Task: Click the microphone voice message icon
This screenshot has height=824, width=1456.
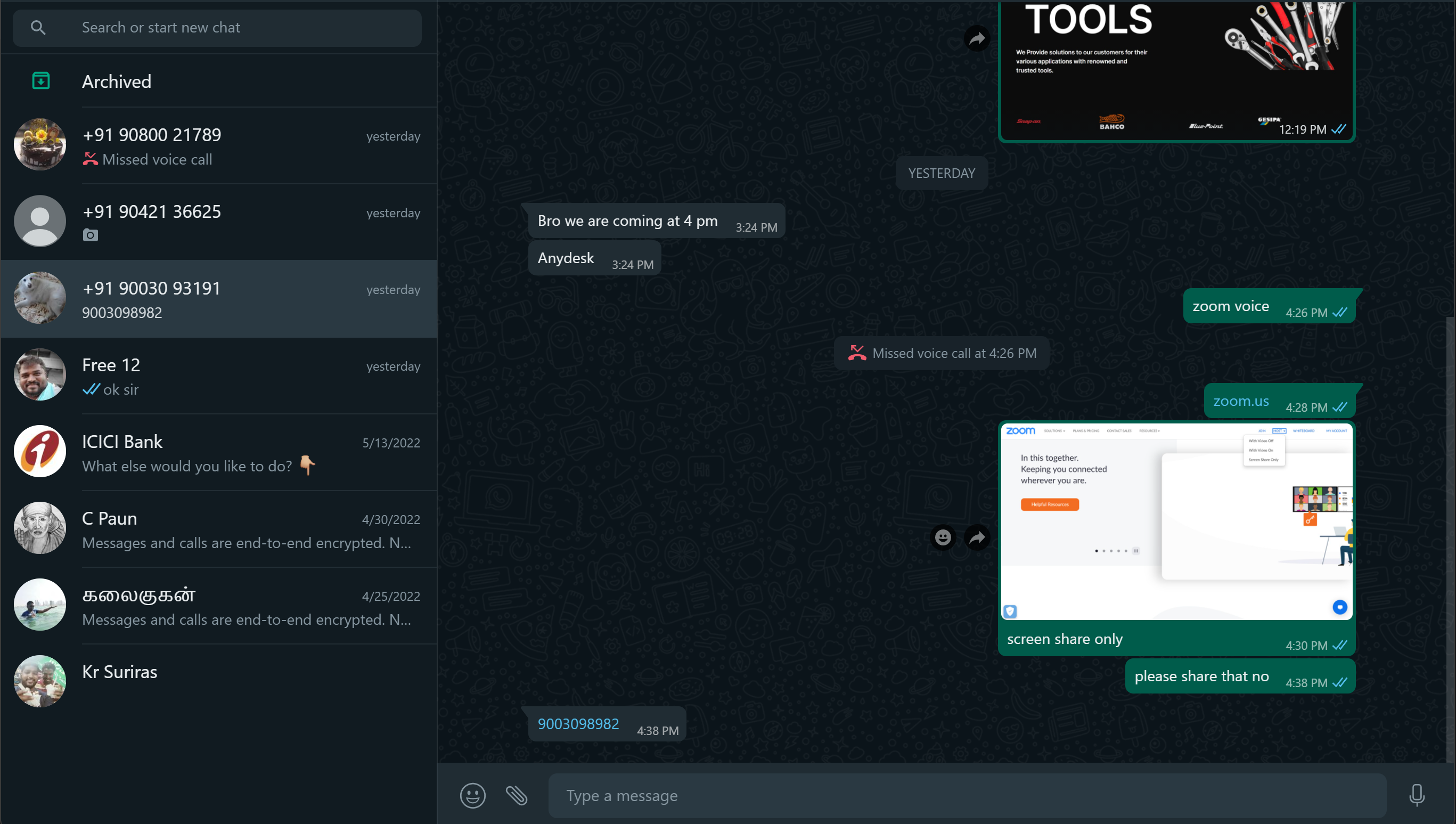Action: tap(1417, 795)
